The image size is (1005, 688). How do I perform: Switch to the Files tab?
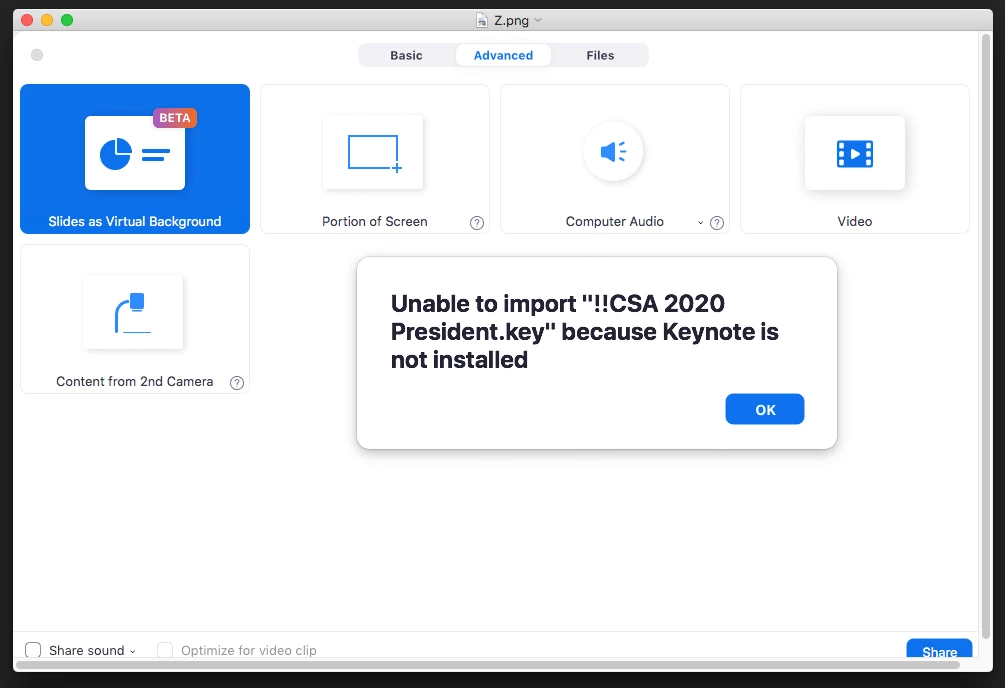pyautogui.click(x=600, y=55)
